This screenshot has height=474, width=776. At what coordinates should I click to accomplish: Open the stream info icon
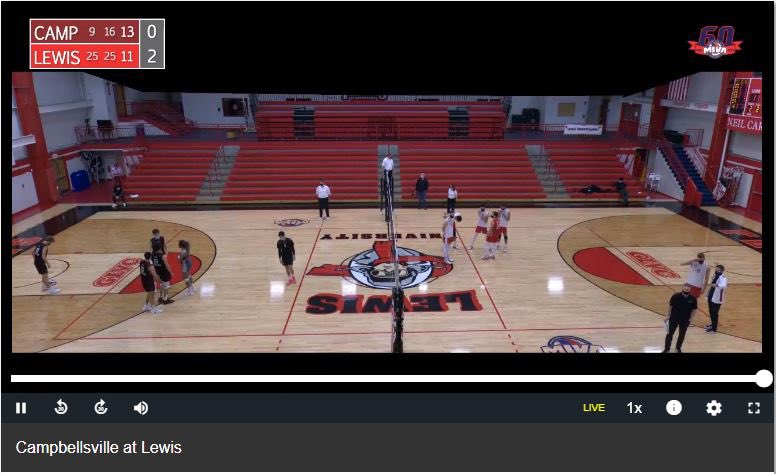tap(674, 407)
